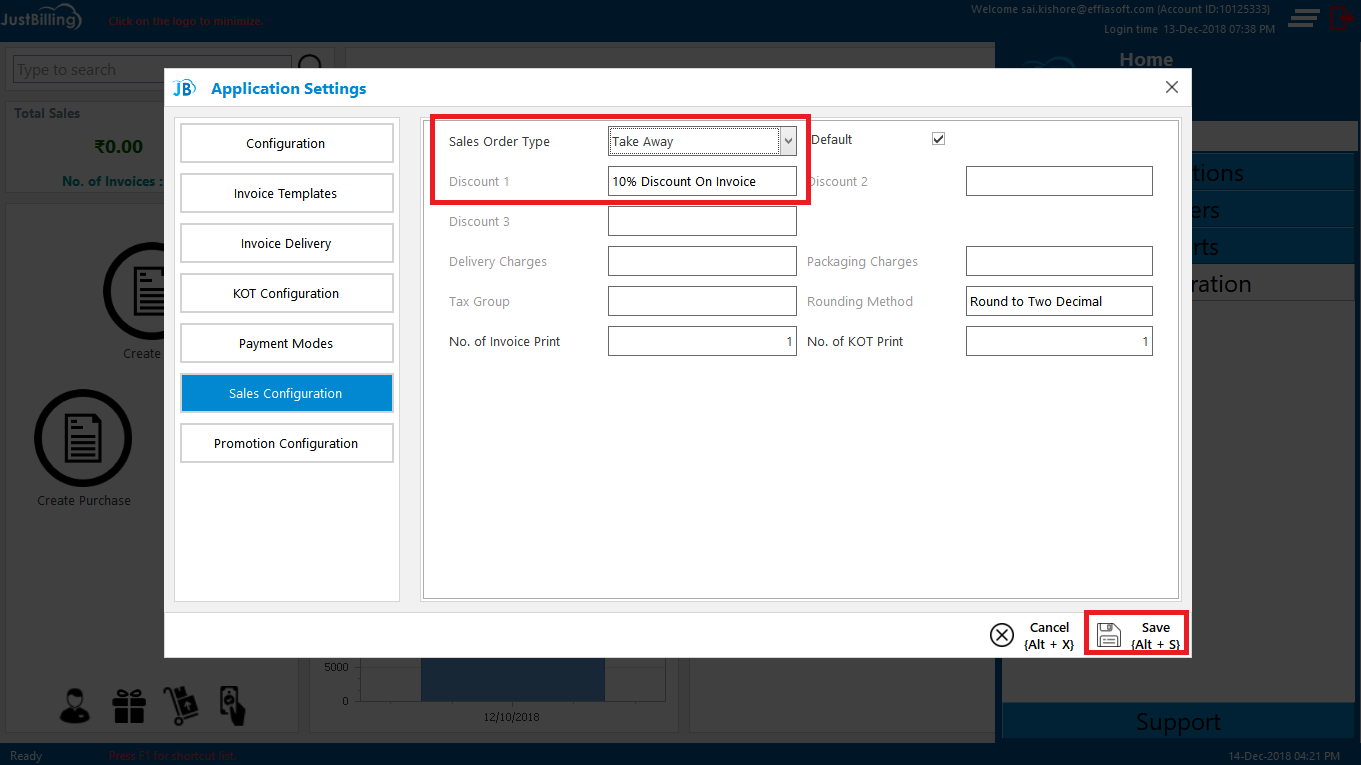The height and width of the screenshot is (765, 1361).
Task: Click the partly hidden Create invoice icon
Action: [x=134, y=290]
